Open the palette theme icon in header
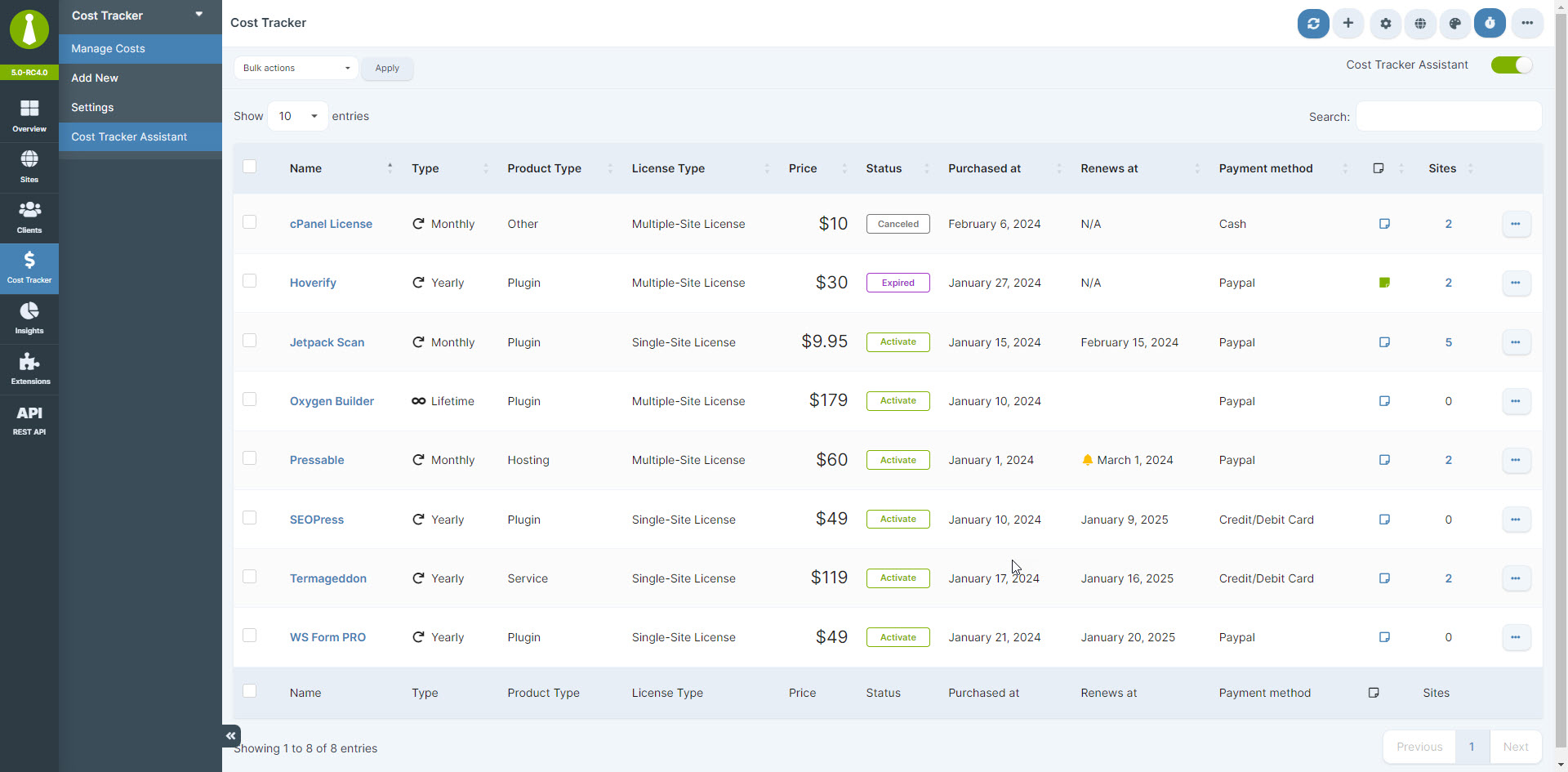 pyautogui.click(x=1455, y=24)
